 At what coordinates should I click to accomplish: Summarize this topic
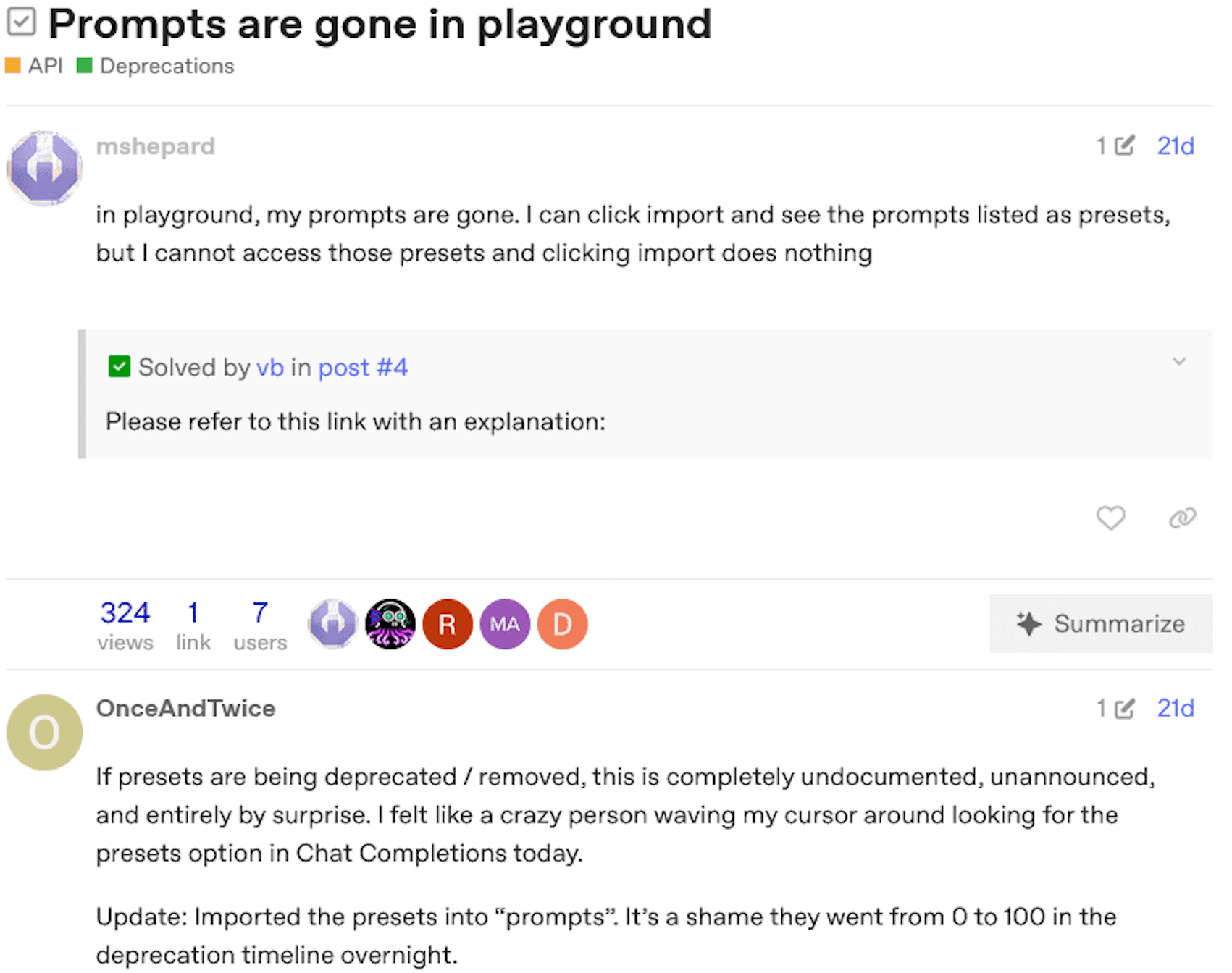tap(1101, 623)
